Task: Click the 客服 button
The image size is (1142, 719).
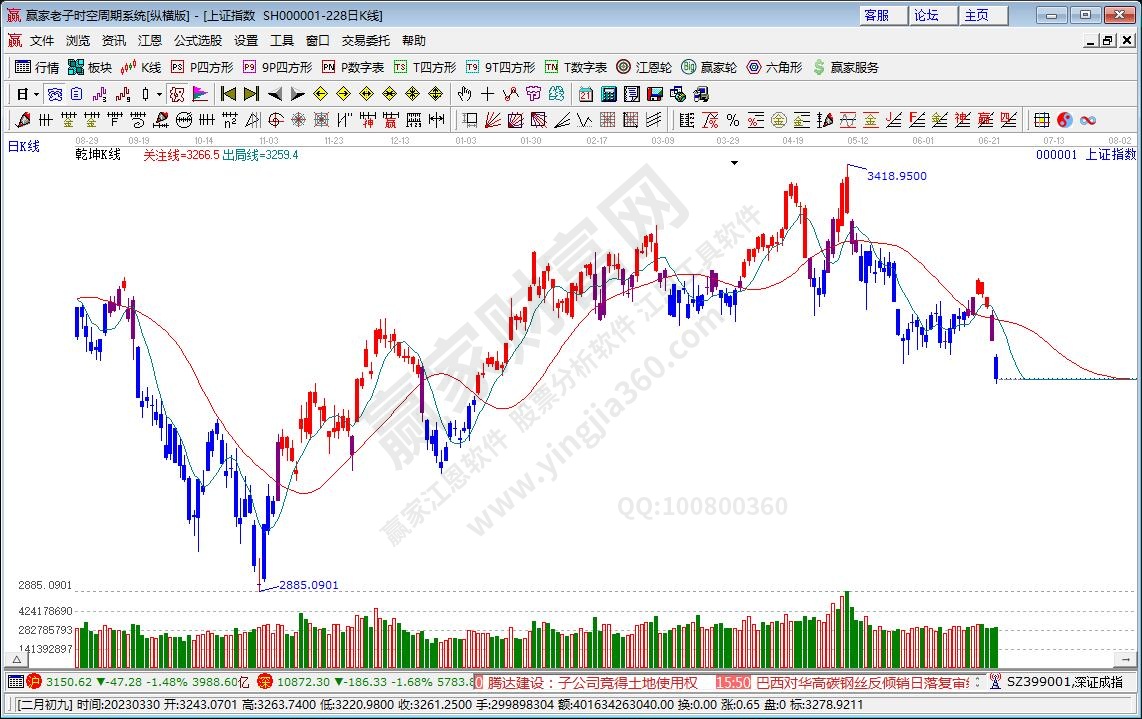Action: (x=877, y=15)
